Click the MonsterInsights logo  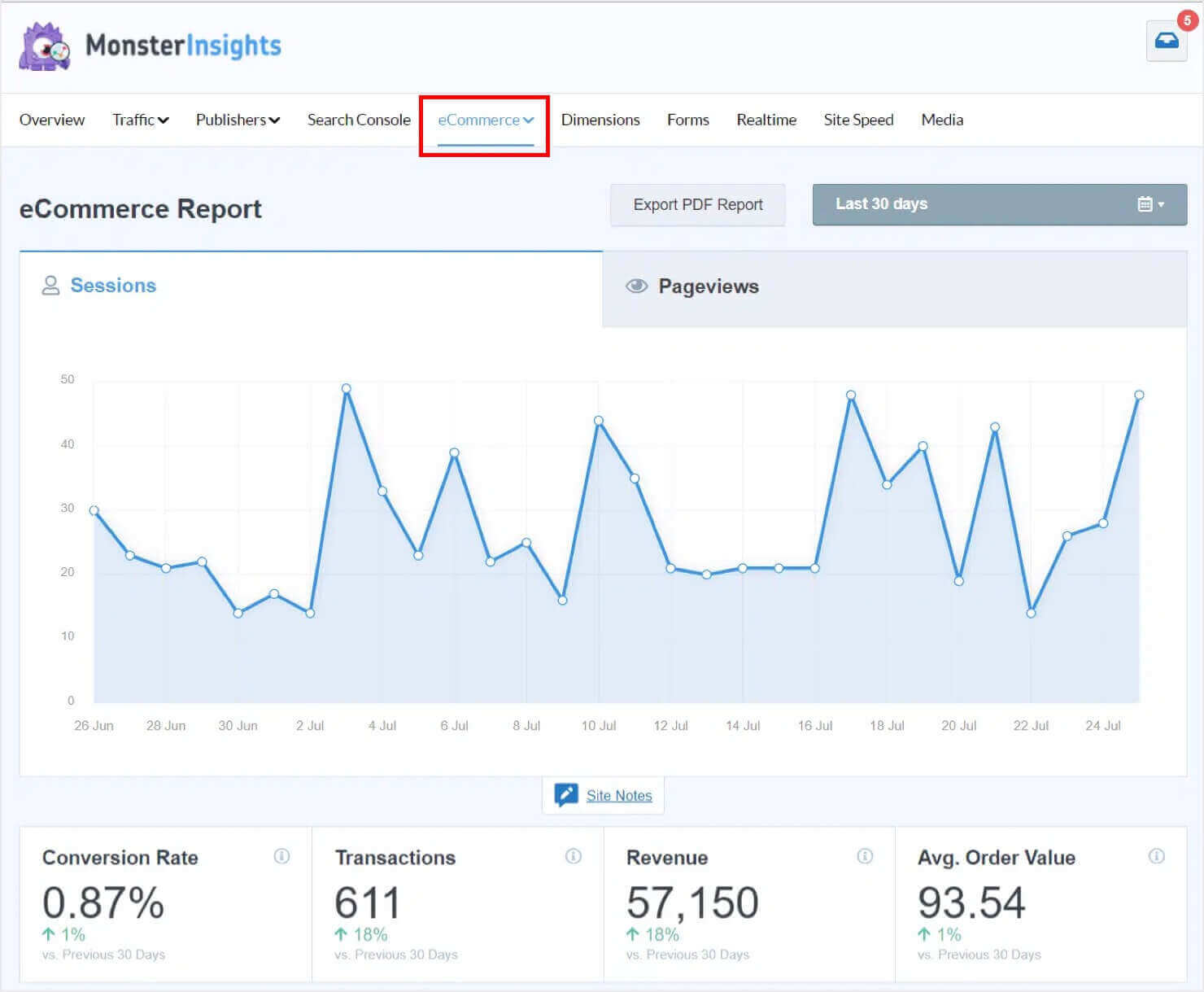click(x=150, y=46)
